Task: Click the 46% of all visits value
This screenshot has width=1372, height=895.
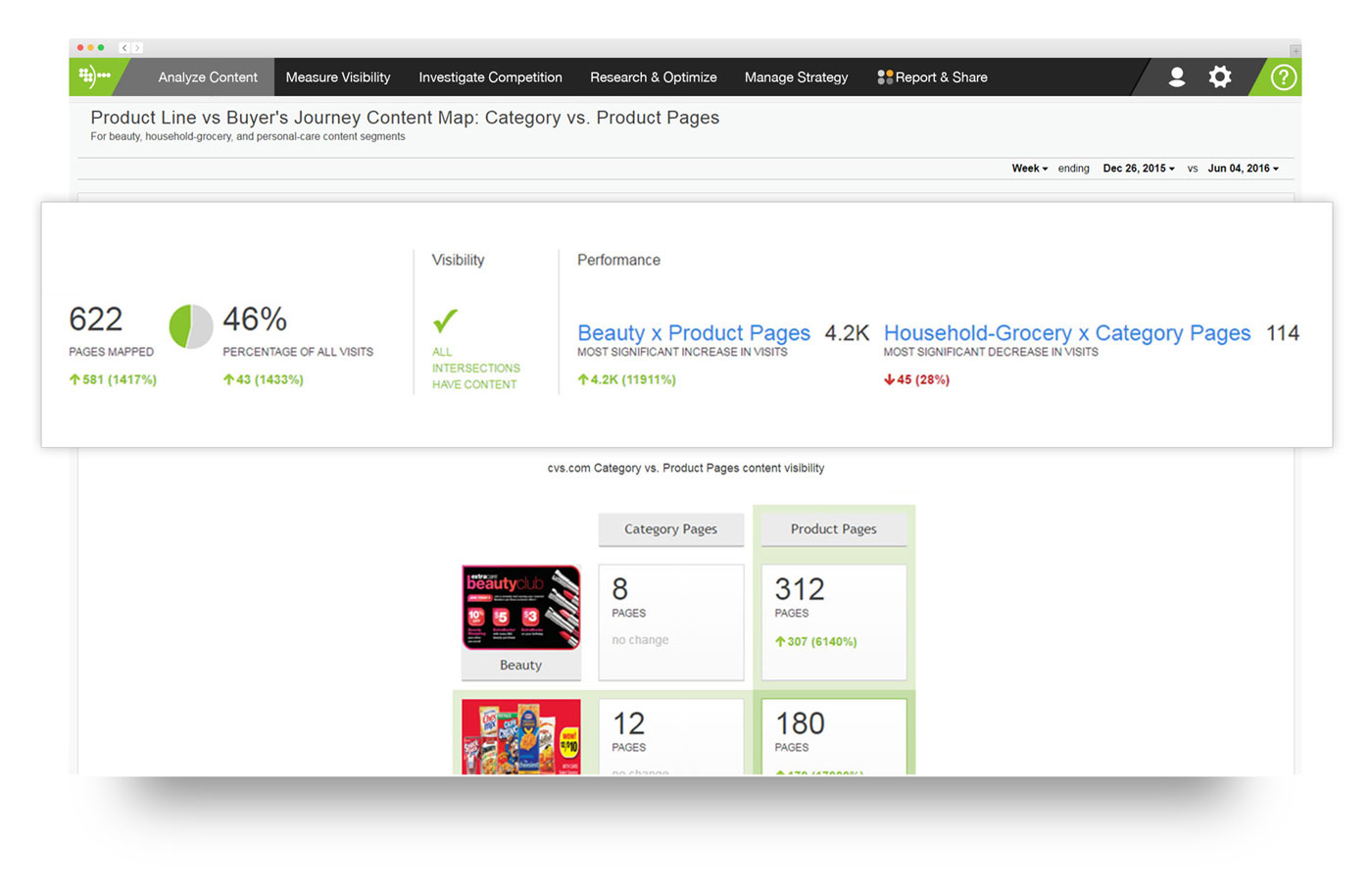Action: 255,320
